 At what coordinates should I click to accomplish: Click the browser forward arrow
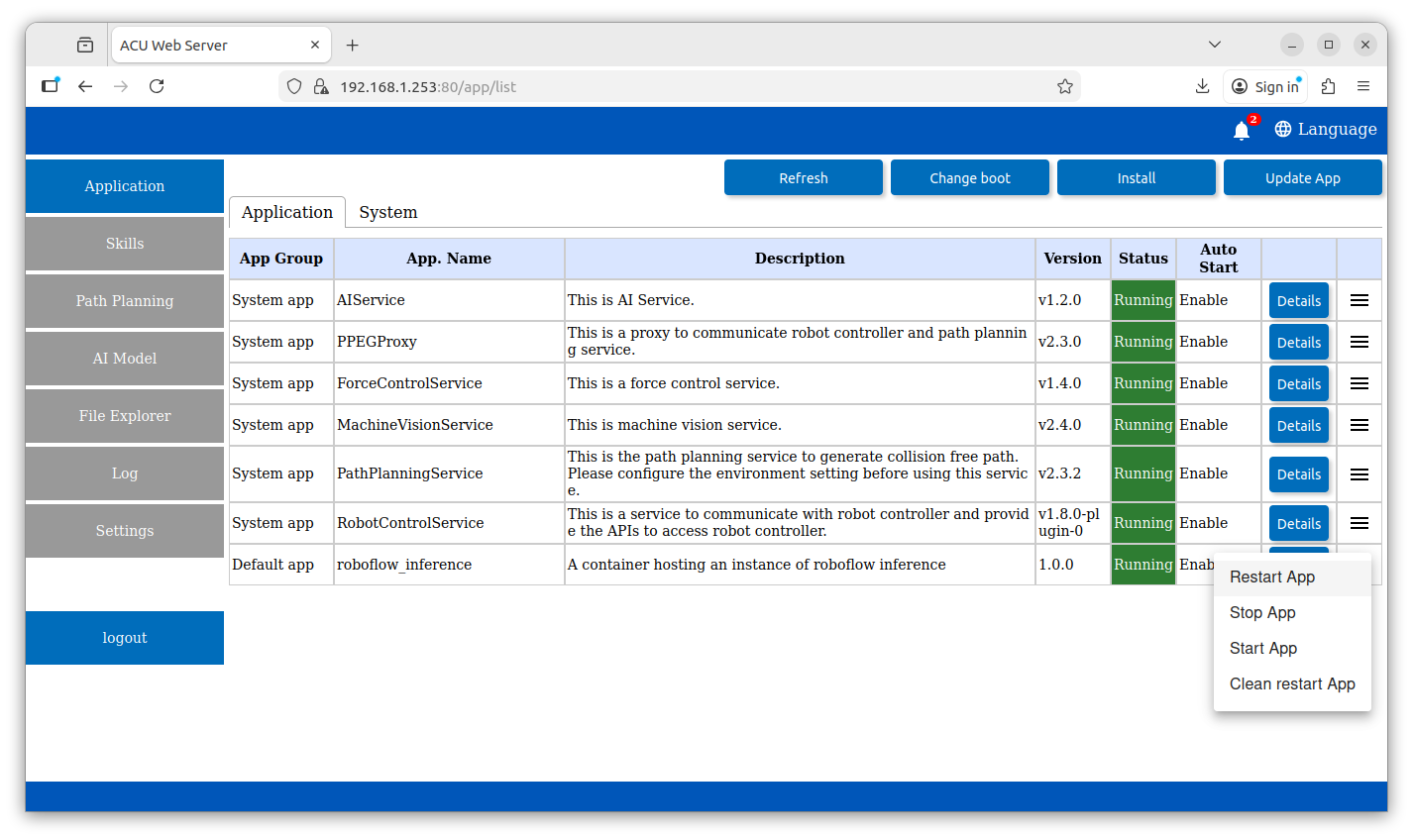click(121, 86)
